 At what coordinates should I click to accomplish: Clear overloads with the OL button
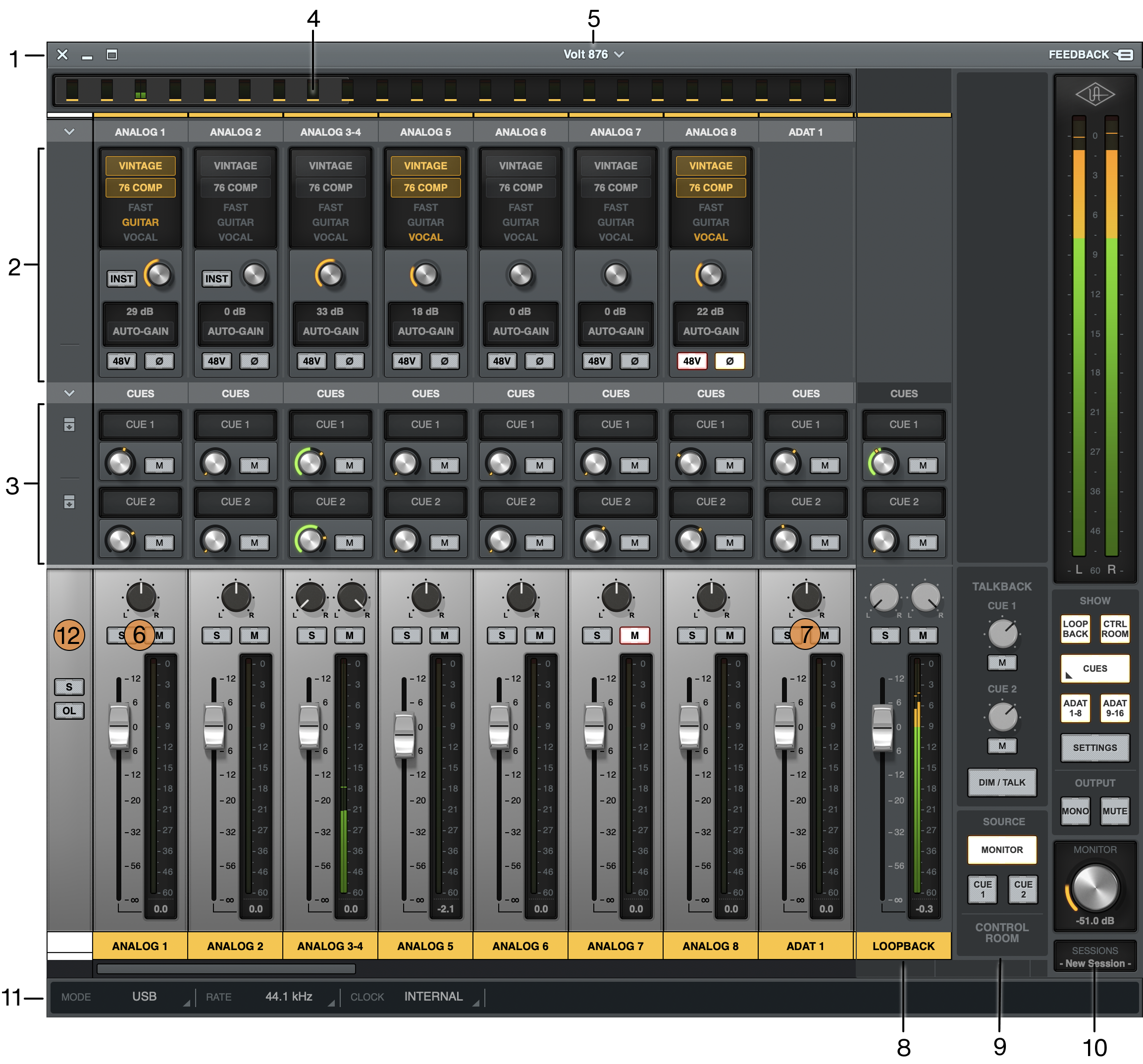[x=69, y=710]
